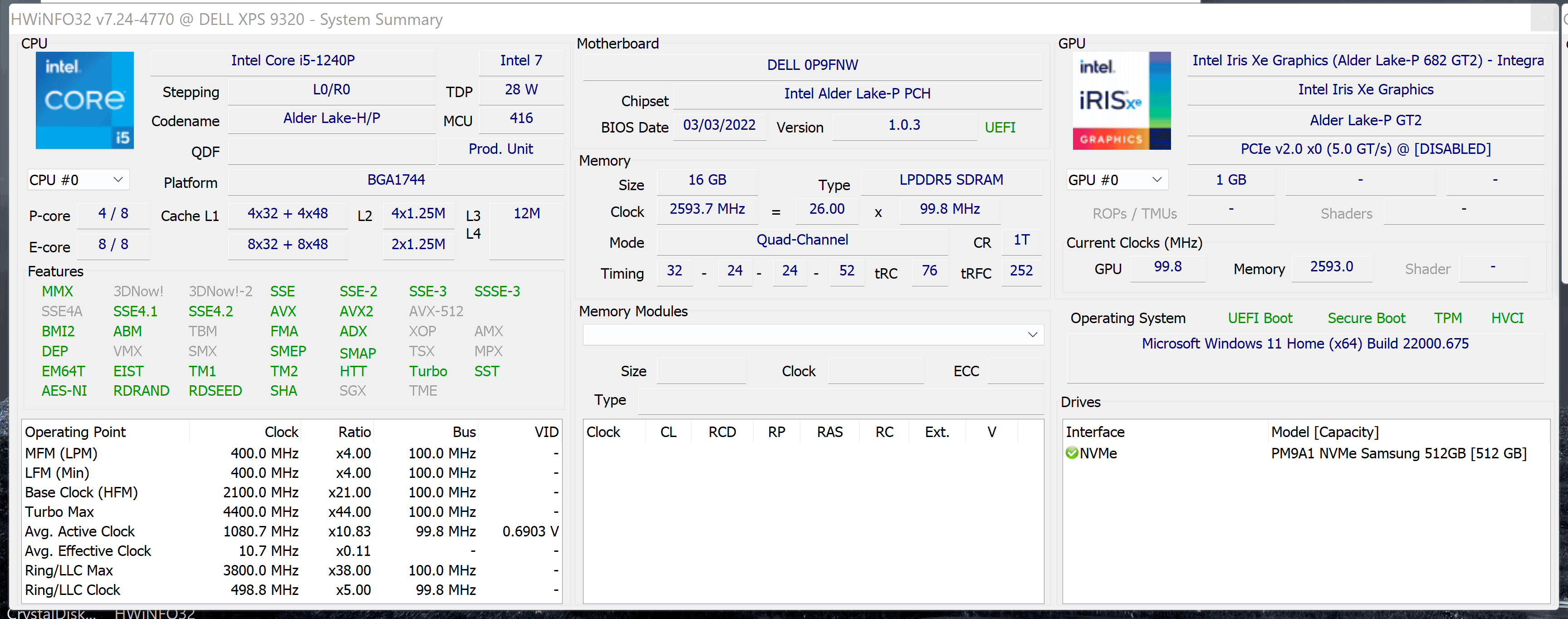Click the HWiNFO32 taskbar label

(155, 613)
